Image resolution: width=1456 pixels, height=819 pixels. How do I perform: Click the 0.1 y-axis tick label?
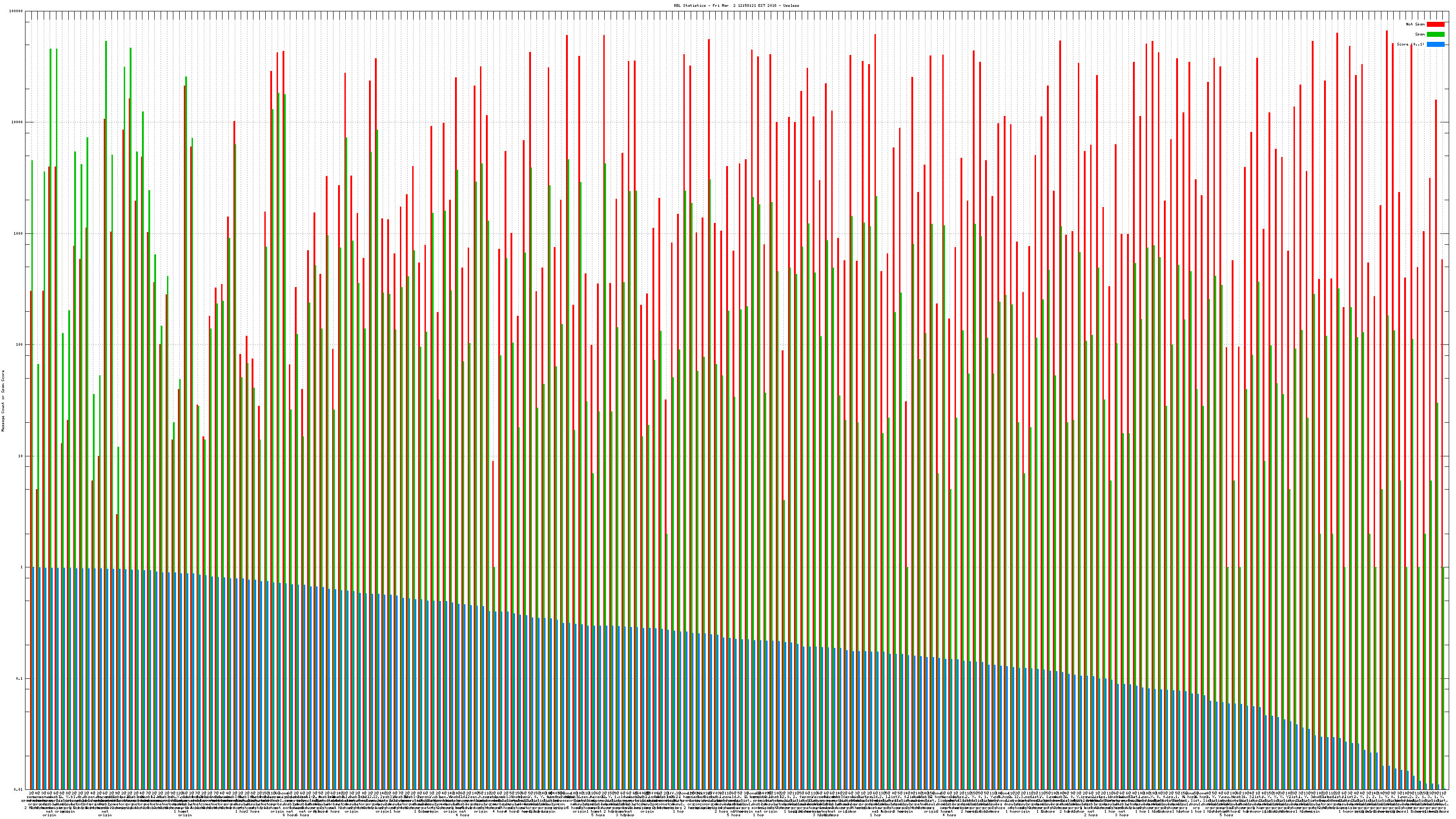click(x=20, y=678)
